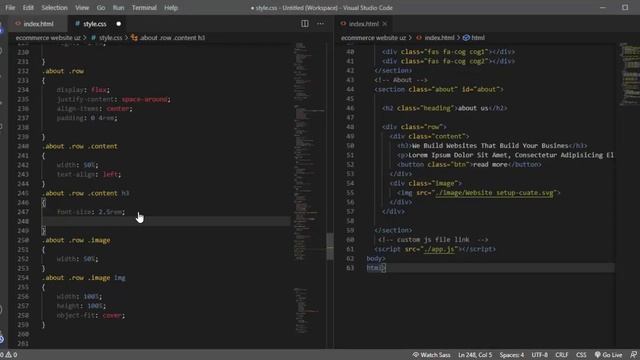Open the File menu
The height and width of the screenshot is (360, 640).
click(10, 8)
